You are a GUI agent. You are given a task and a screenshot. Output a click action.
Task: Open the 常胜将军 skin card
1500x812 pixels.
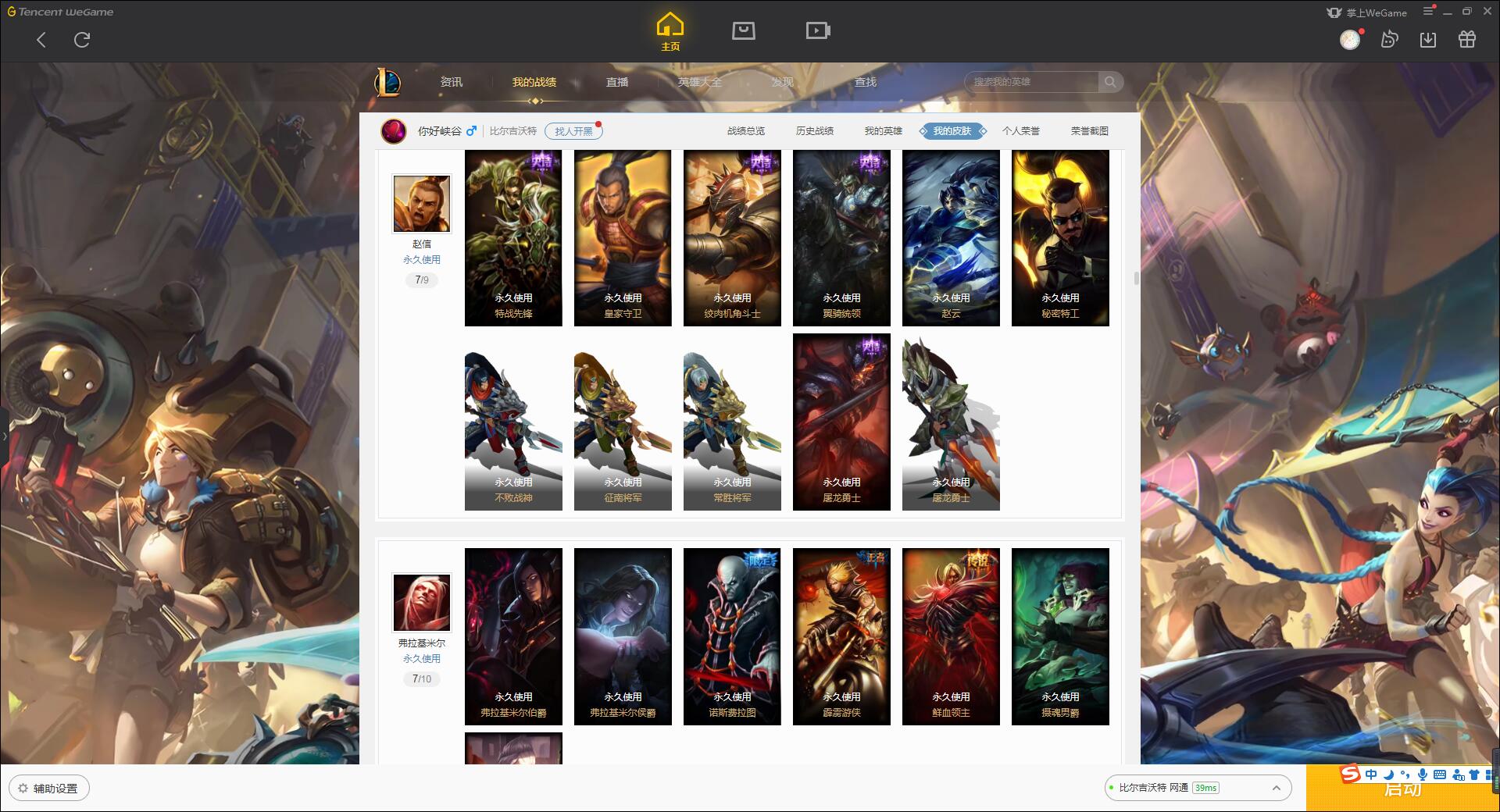point(732,422)
